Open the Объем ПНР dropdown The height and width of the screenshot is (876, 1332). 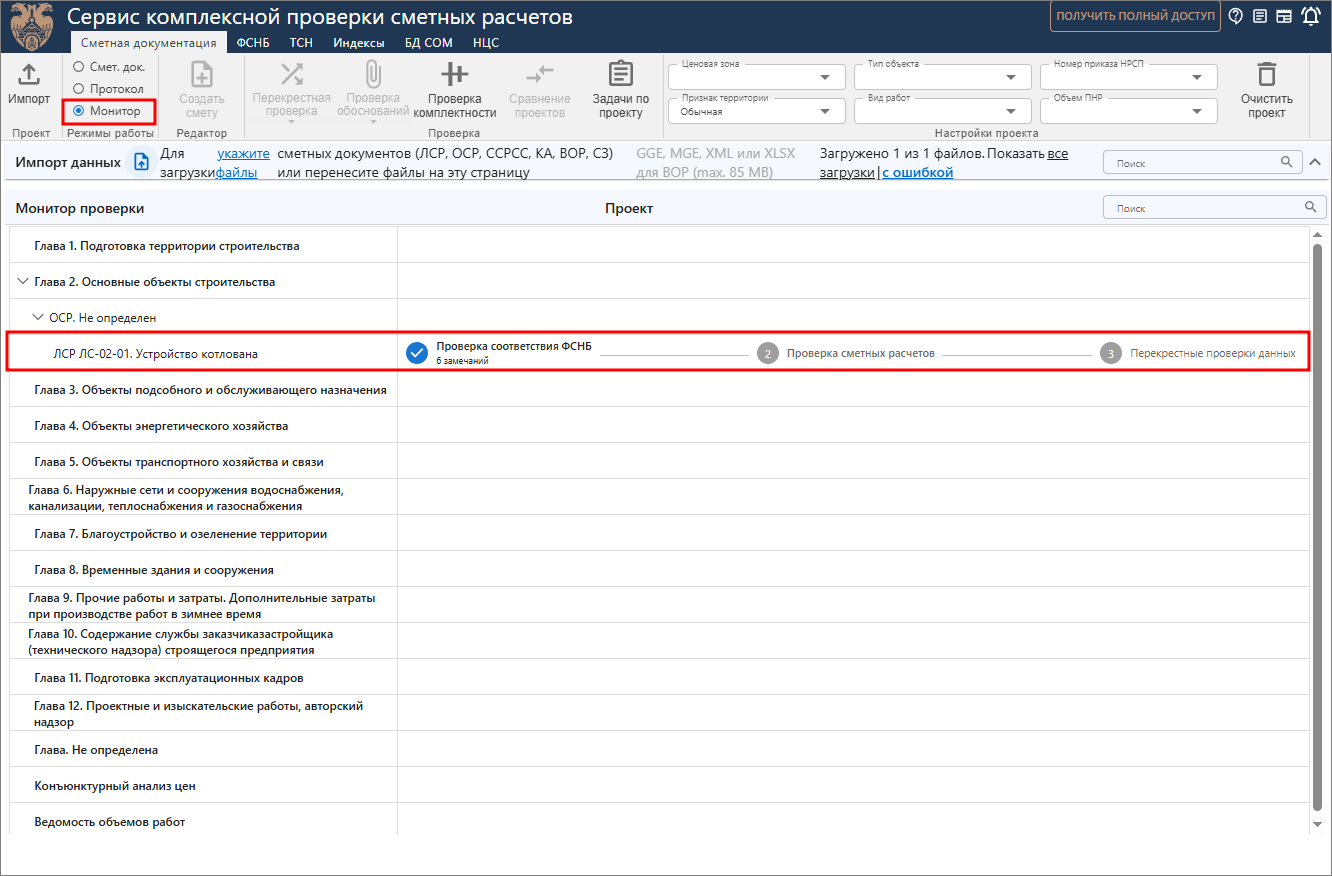coord(1129,111)
